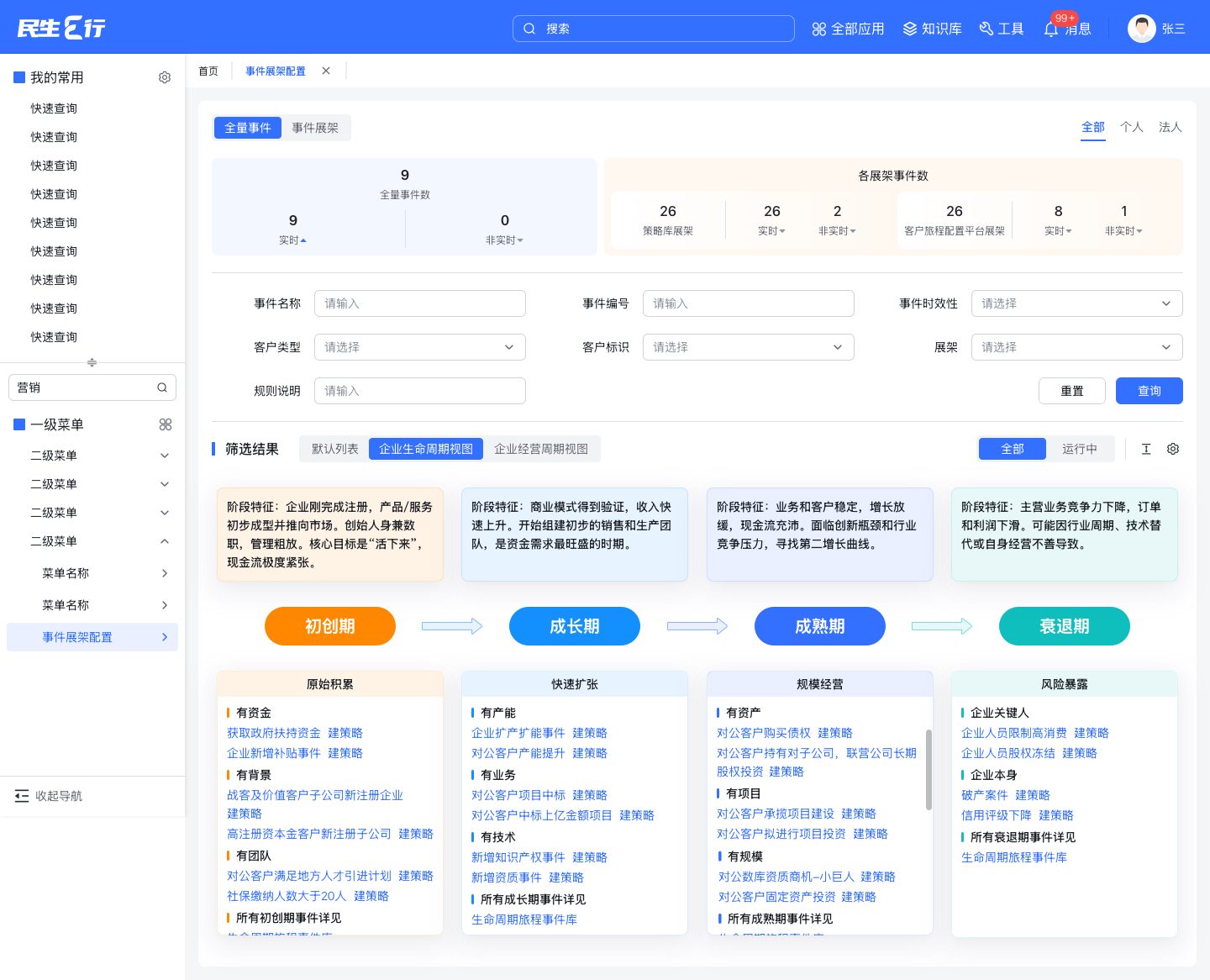Open the 工具 tools wrench icon
This screenshot has height=980, width=1210.
pos(986,29)
